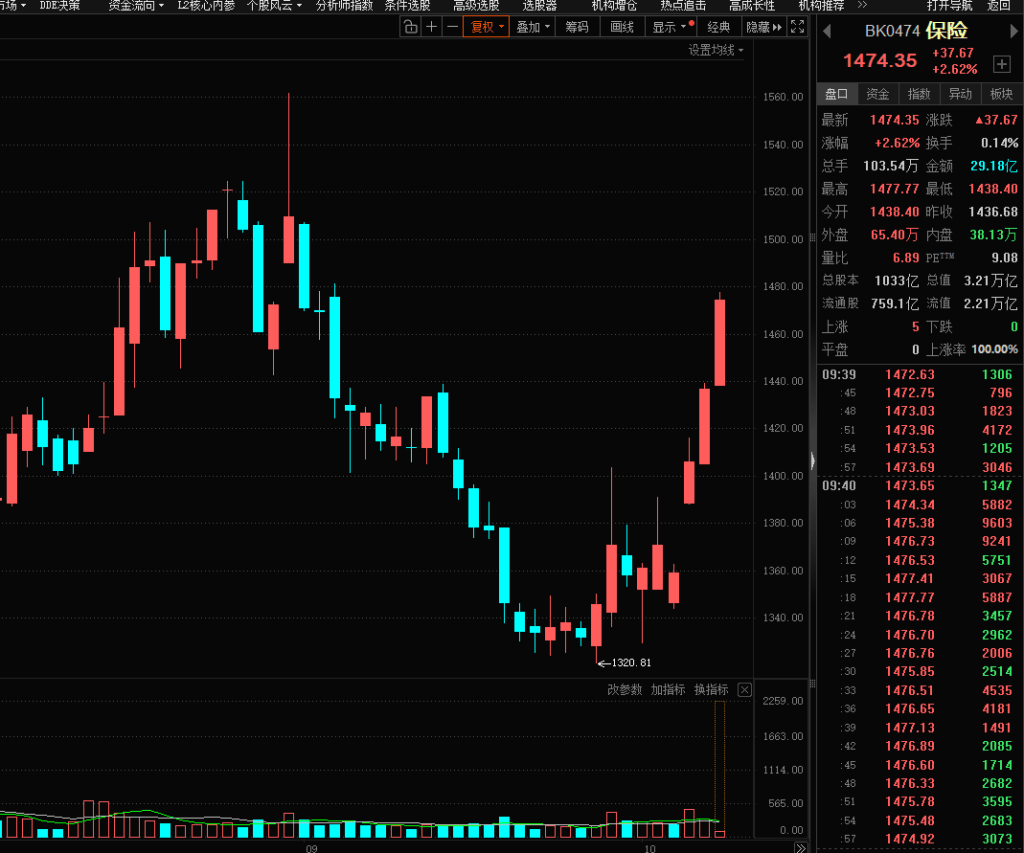Image resolution: width=1024 pixels, height=853 pixels.
Task: Click the side panel collapse divider handle
Action: (x=813, y=460)
